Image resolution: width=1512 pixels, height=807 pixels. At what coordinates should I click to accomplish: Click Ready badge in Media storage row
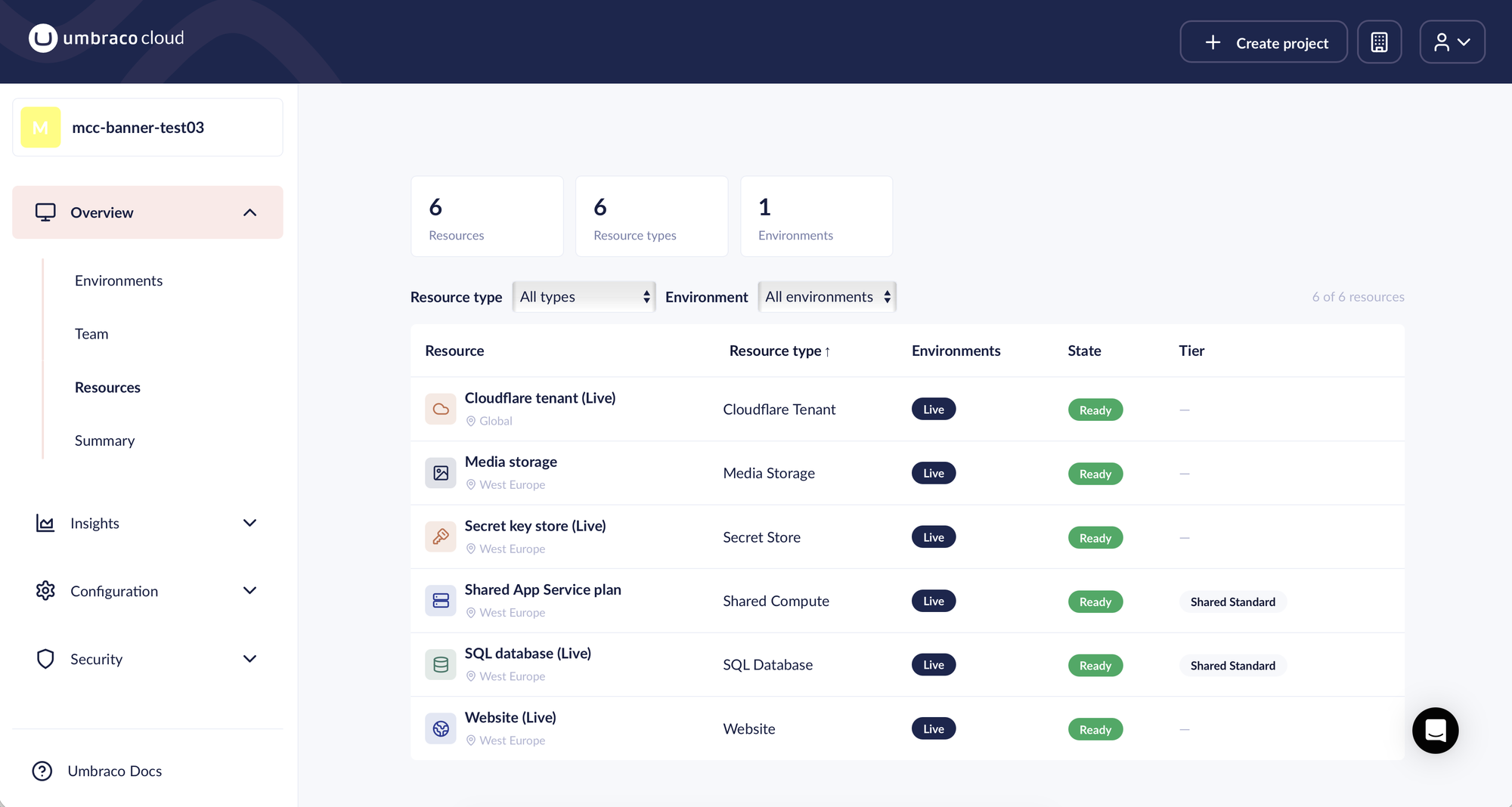1095,474
